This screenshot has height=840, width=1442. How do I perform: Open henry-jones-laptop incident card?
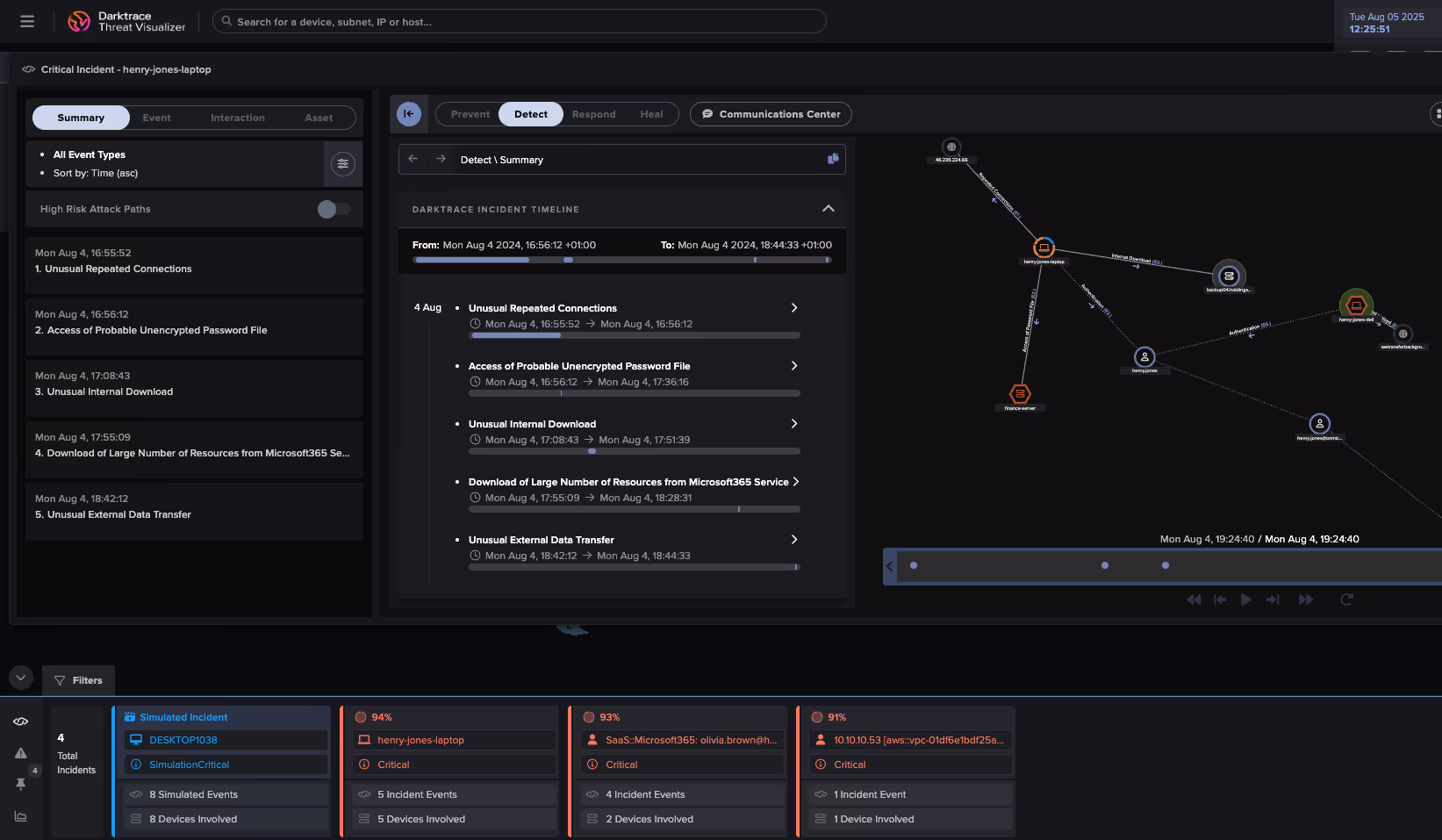pos(451,772)
